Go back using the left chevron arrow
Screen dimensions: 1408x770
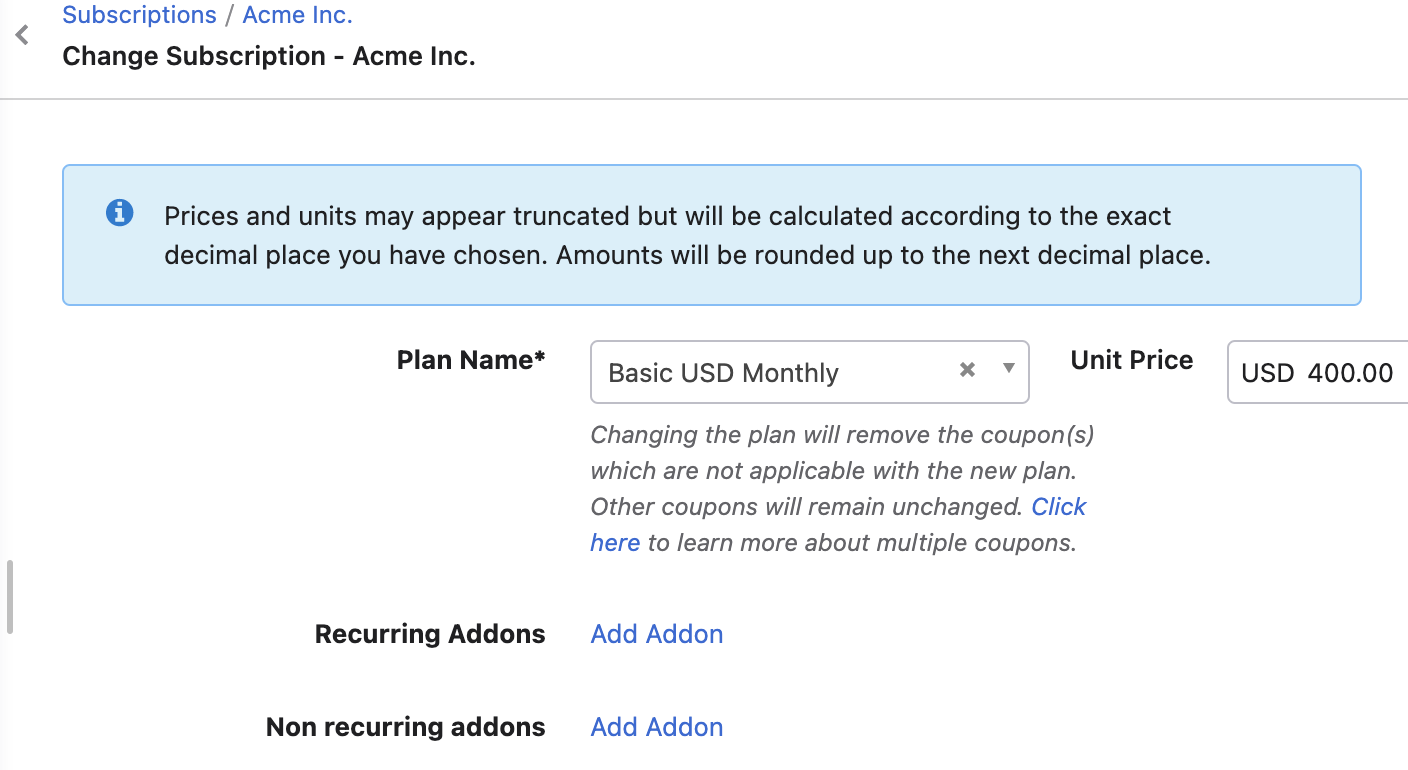(x=21, y=36)
